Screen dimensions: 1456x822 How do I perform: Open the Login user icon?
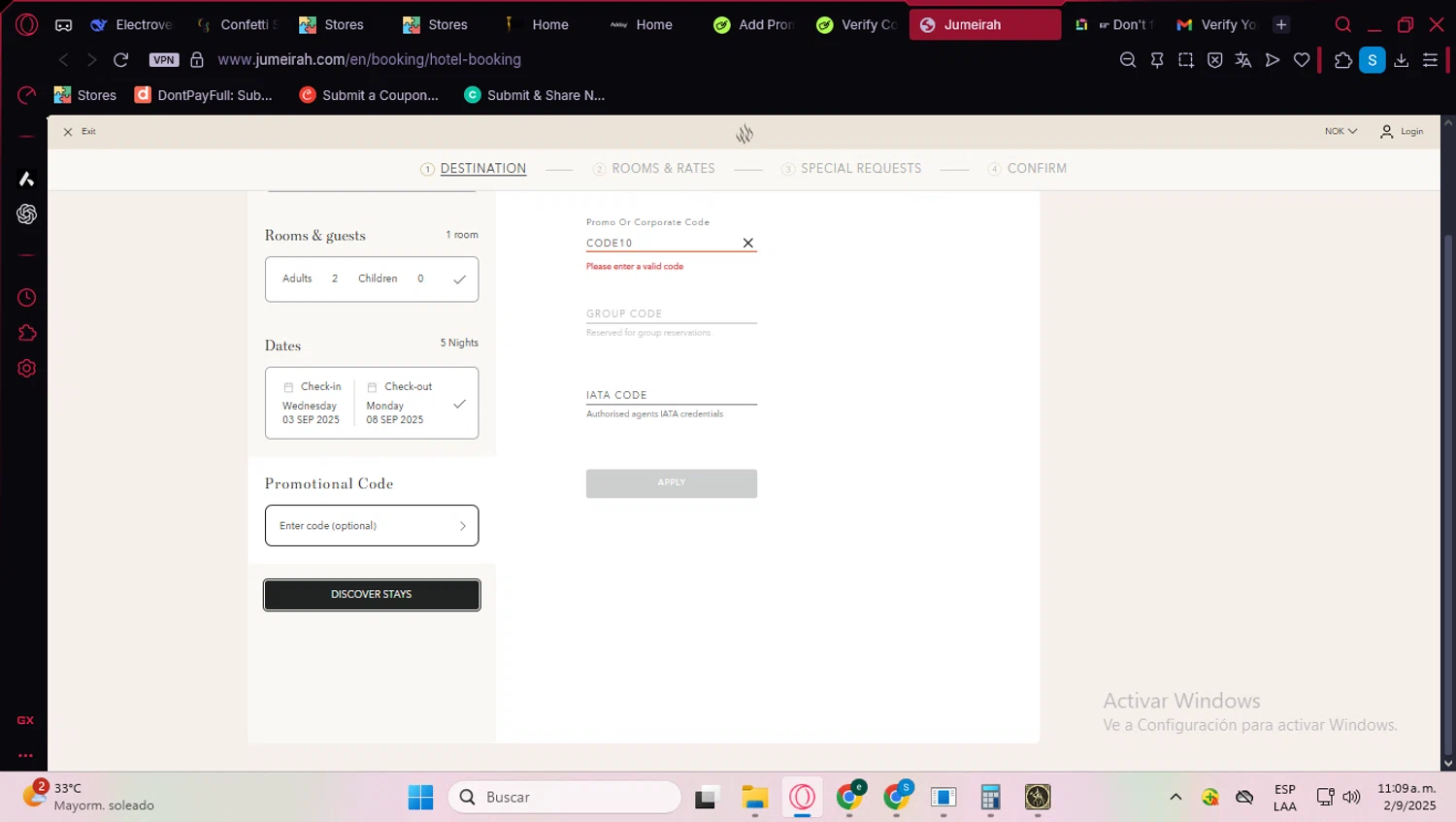pyautogui.click(x=1386, y=131)
